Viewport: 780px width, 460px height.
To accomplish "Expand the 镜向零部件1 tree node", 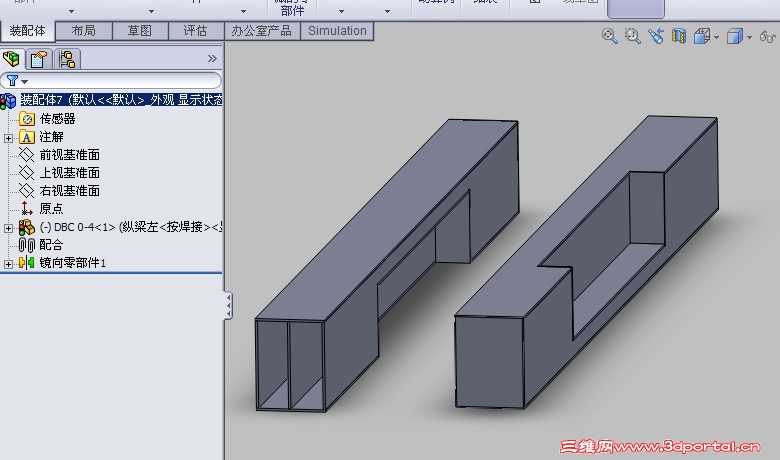I will (x=8, y=264).
